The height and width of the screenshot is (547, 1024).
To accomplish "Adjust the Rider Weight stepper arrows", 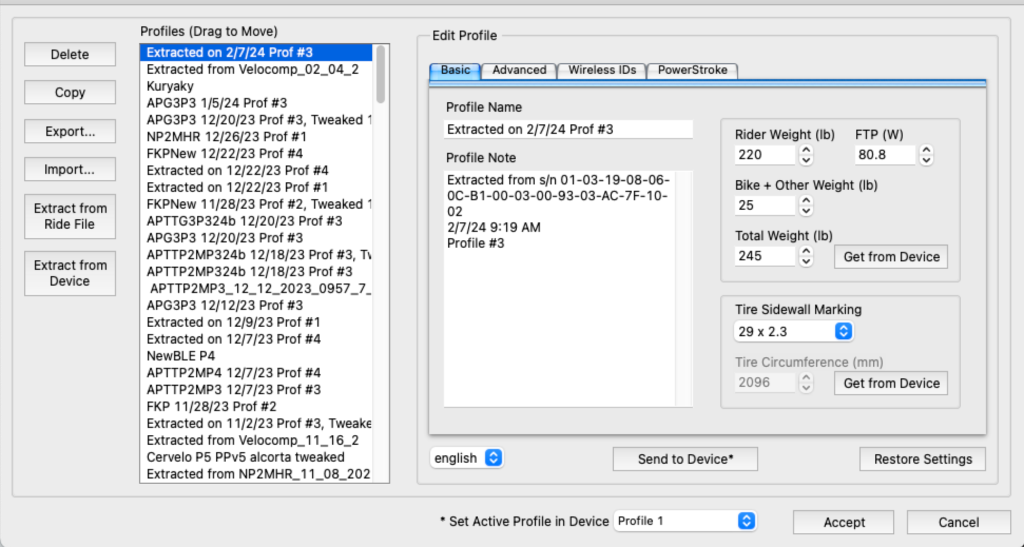I will 807,155.
